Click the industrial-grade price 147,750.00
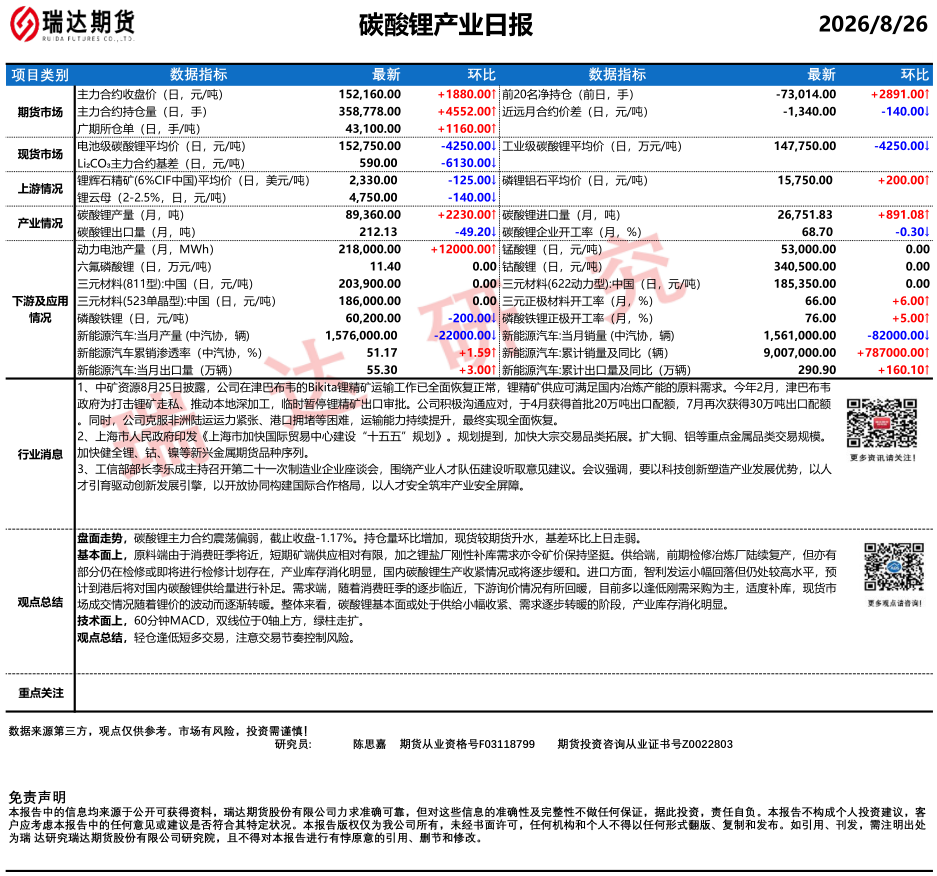937x876 pixels. 805,146
